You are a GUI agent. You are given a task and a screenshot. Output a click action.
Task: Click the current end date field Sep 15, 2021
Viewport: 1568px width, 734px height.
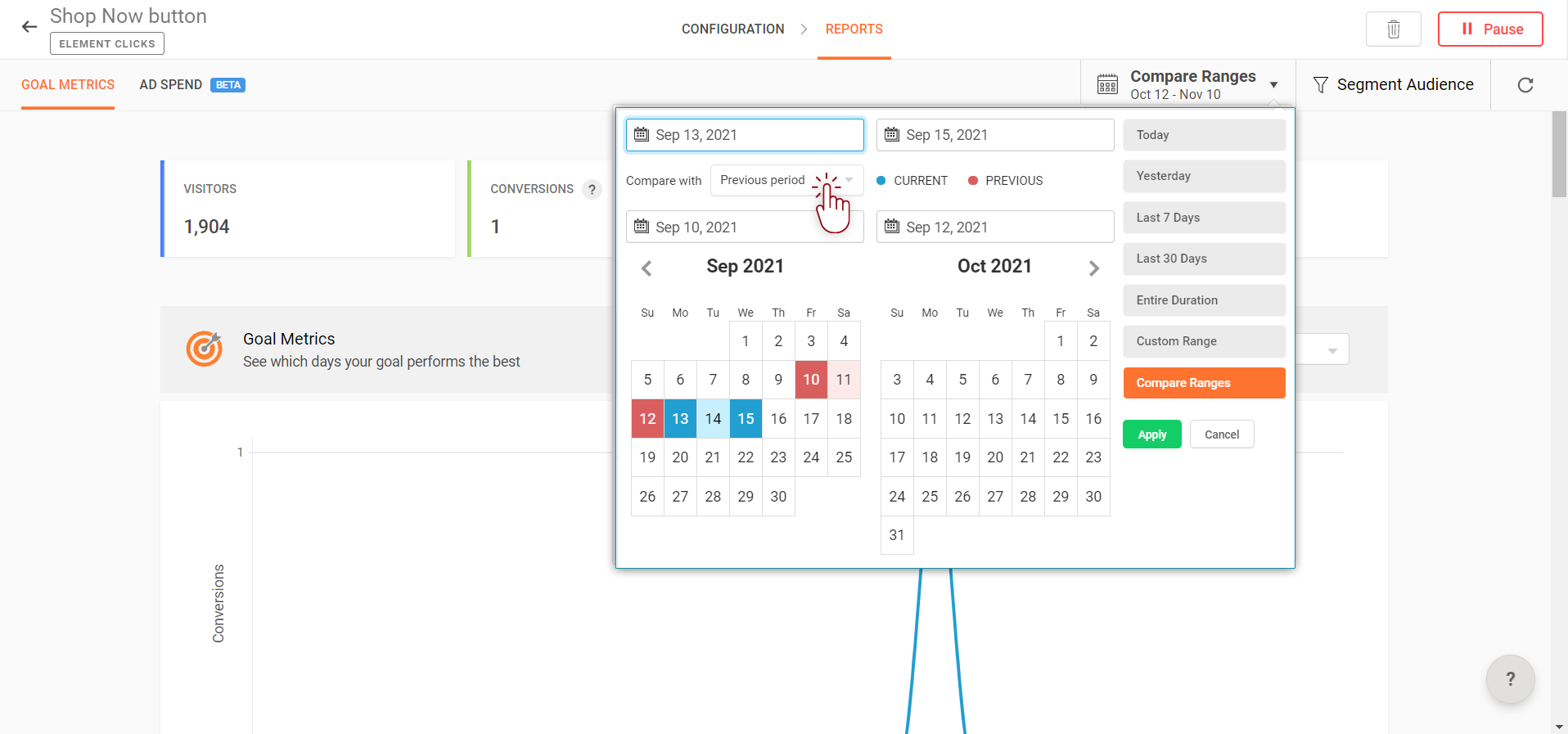(995, 135)
